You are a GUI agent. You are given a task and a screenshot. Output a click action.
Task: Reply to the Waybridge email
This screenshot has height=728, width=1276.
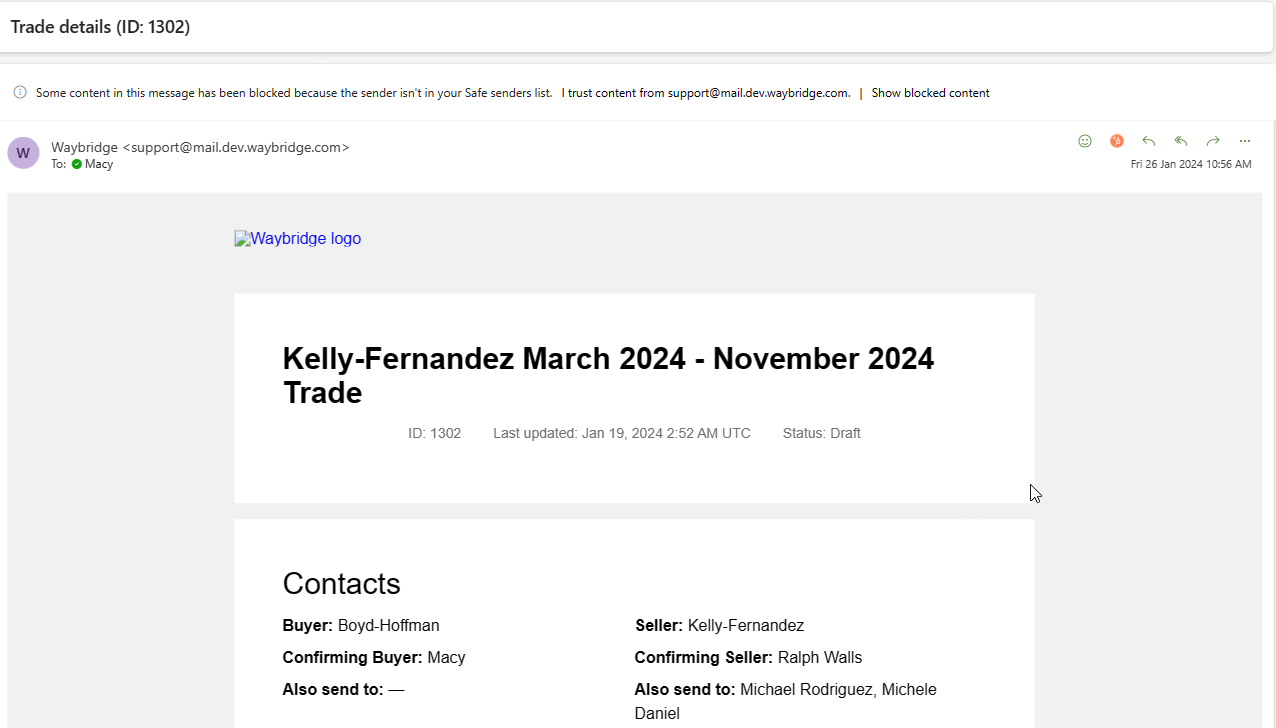pos(1149,141)
